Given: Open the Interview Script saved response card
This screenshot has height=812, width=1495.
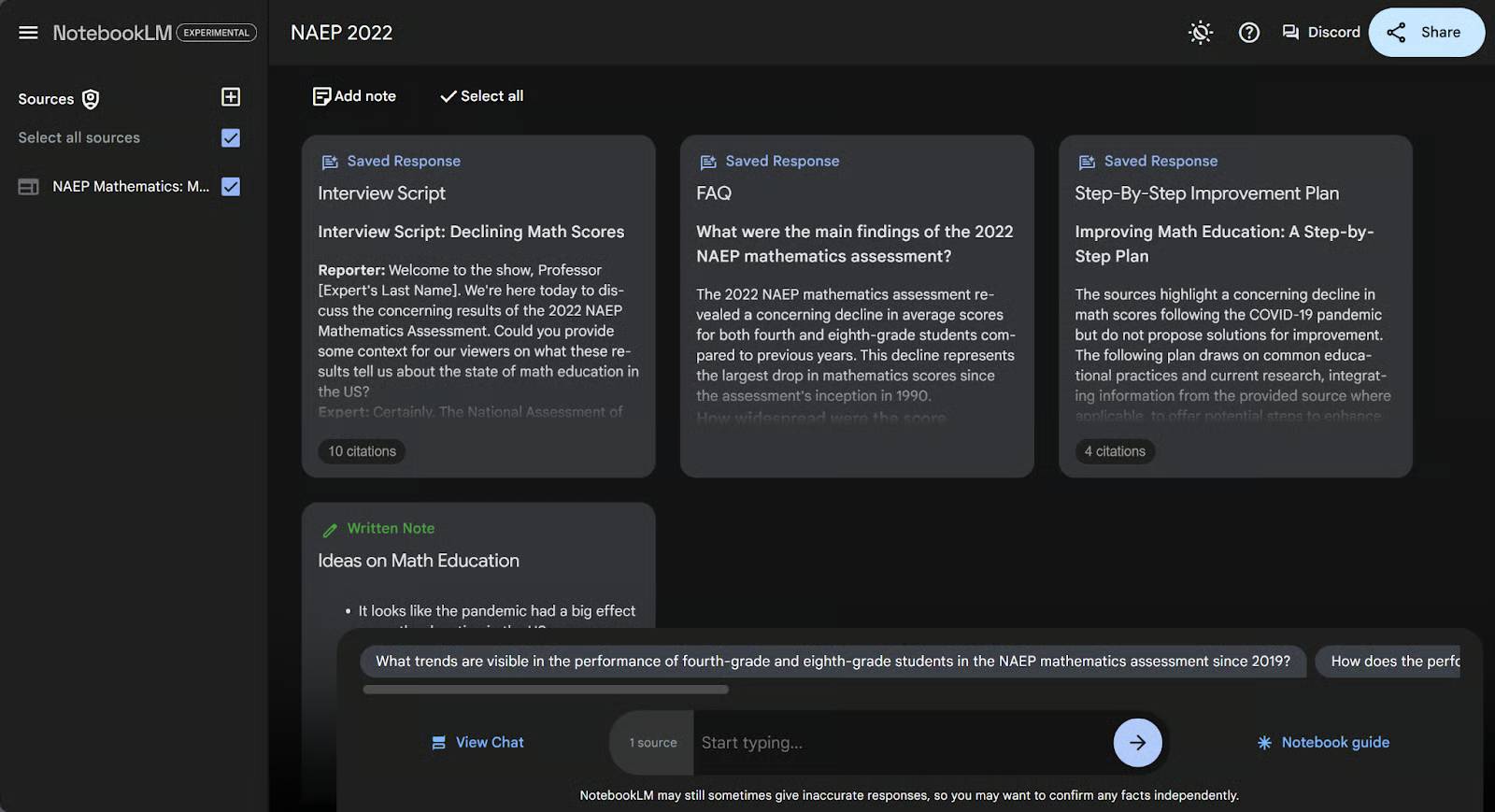Looking at the screenshot, I should coord(478,306).
